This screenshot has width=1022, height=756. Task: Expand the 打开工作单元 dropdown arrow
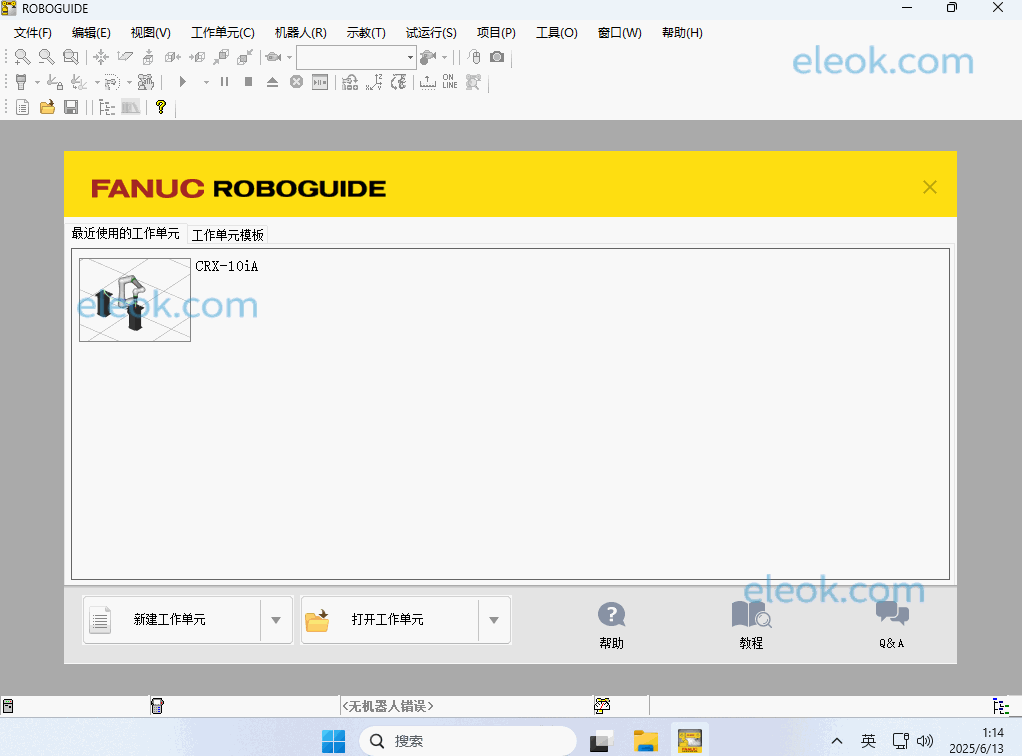pos(494,620)
